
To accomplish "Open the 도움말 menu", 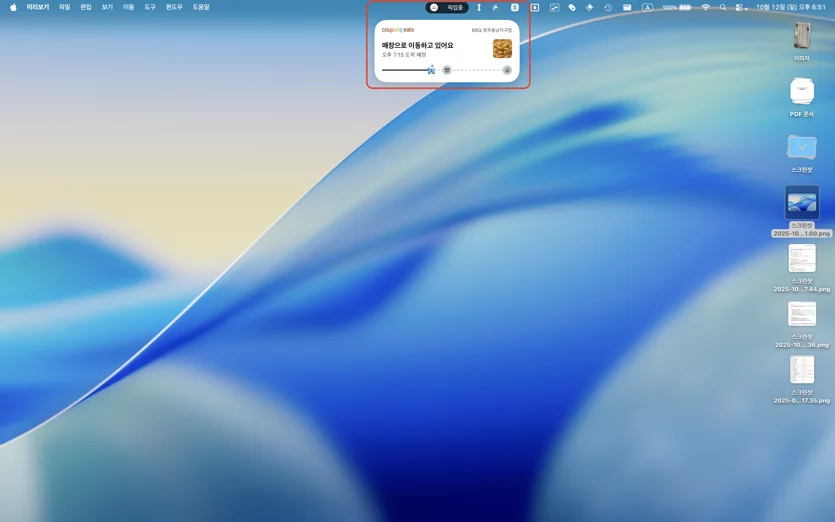I will click(x=201, y=7).
